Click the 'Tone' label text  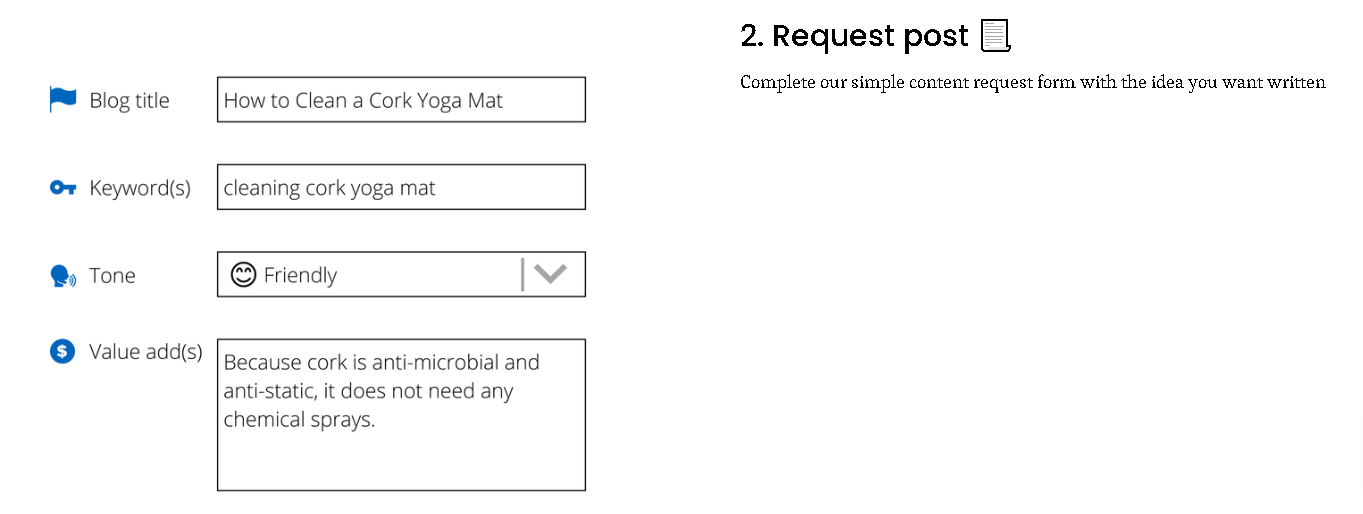112,276
